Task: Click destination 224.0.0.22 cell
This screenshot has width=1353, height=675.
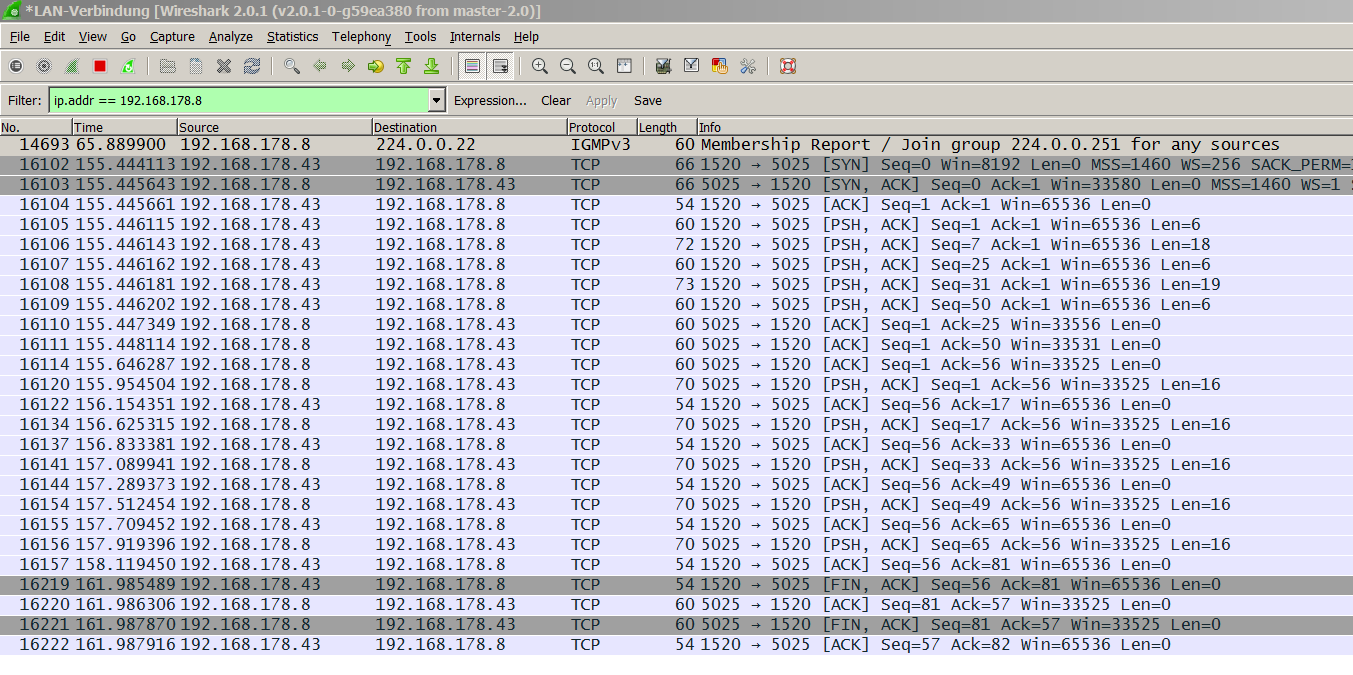Action: [425, 144]
